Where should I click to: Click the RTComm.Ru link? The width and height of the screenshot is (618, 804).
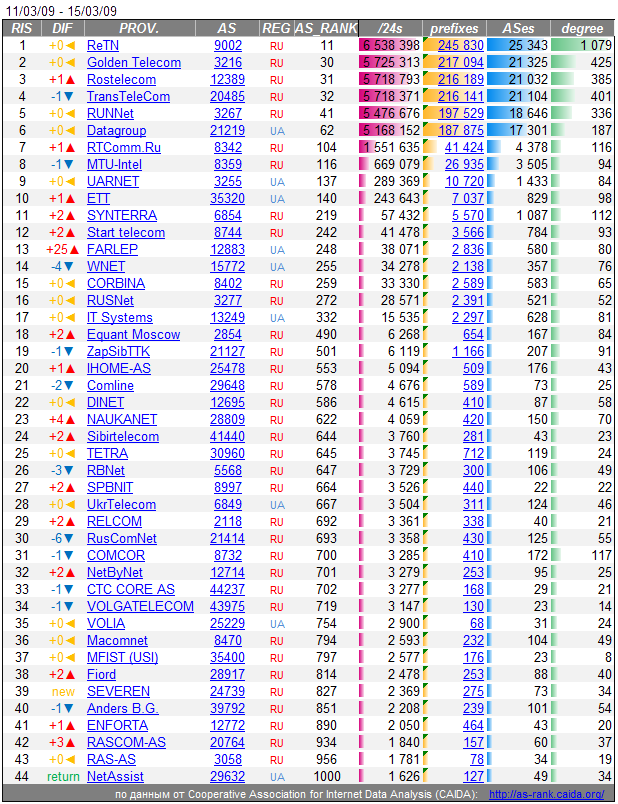(x=124, y=148)
